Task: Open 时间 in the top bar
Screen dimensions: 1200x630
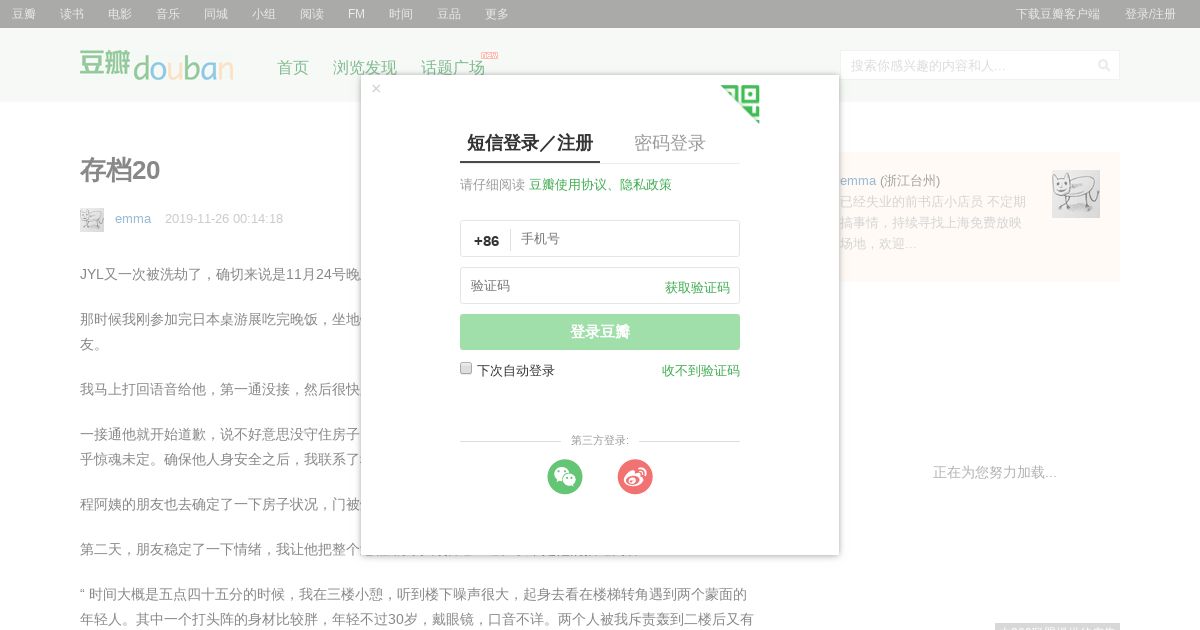Action: tap(401, 14)
